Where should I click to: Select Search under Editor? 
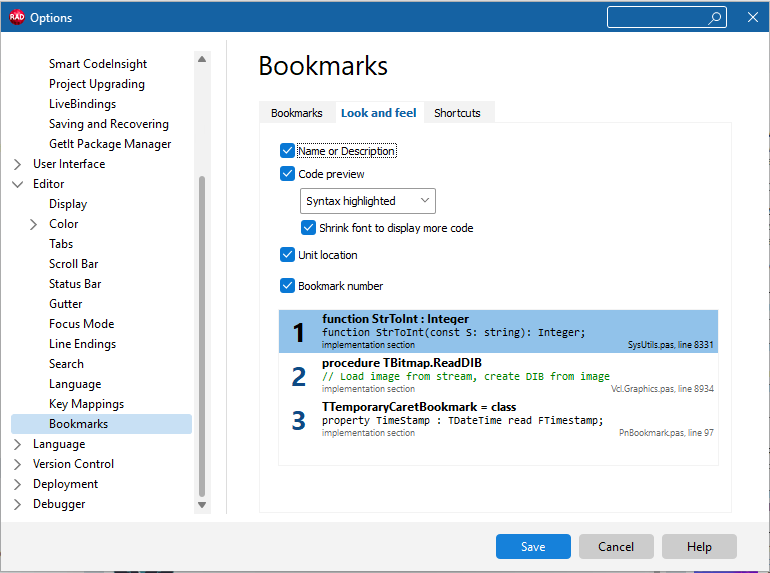tap(66, 364)
